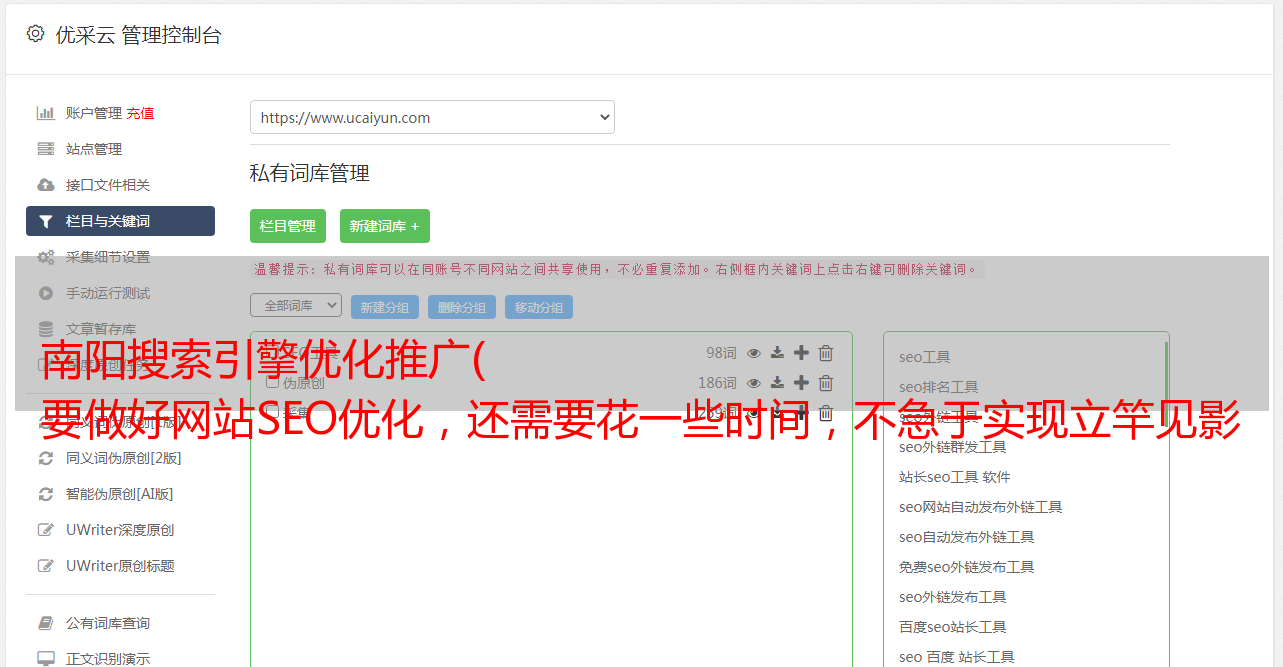Click the database icon for 文章暂存库
The height and width of the screenshot is (667, 1283).
coord(46,329)
